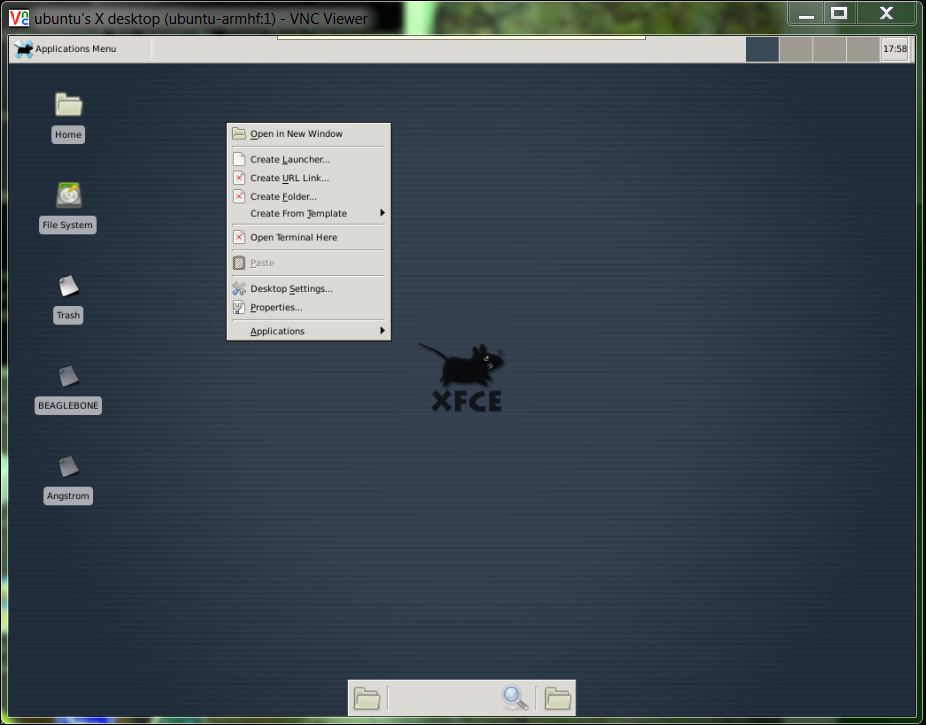This screenshot has width=926, height=725.
Task: Select Create Folder... from the menu
Action: 309,197
